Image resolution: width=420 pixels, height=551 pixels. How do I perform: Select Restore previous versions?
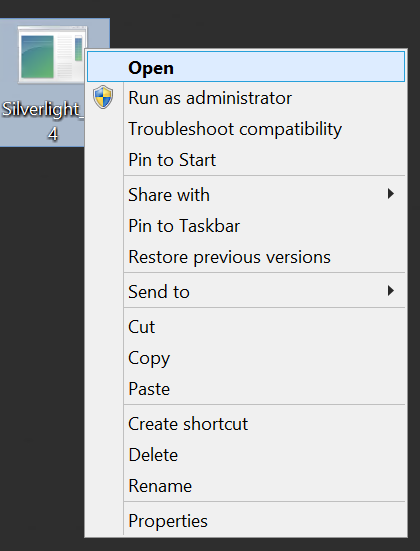tap(246, 257)
